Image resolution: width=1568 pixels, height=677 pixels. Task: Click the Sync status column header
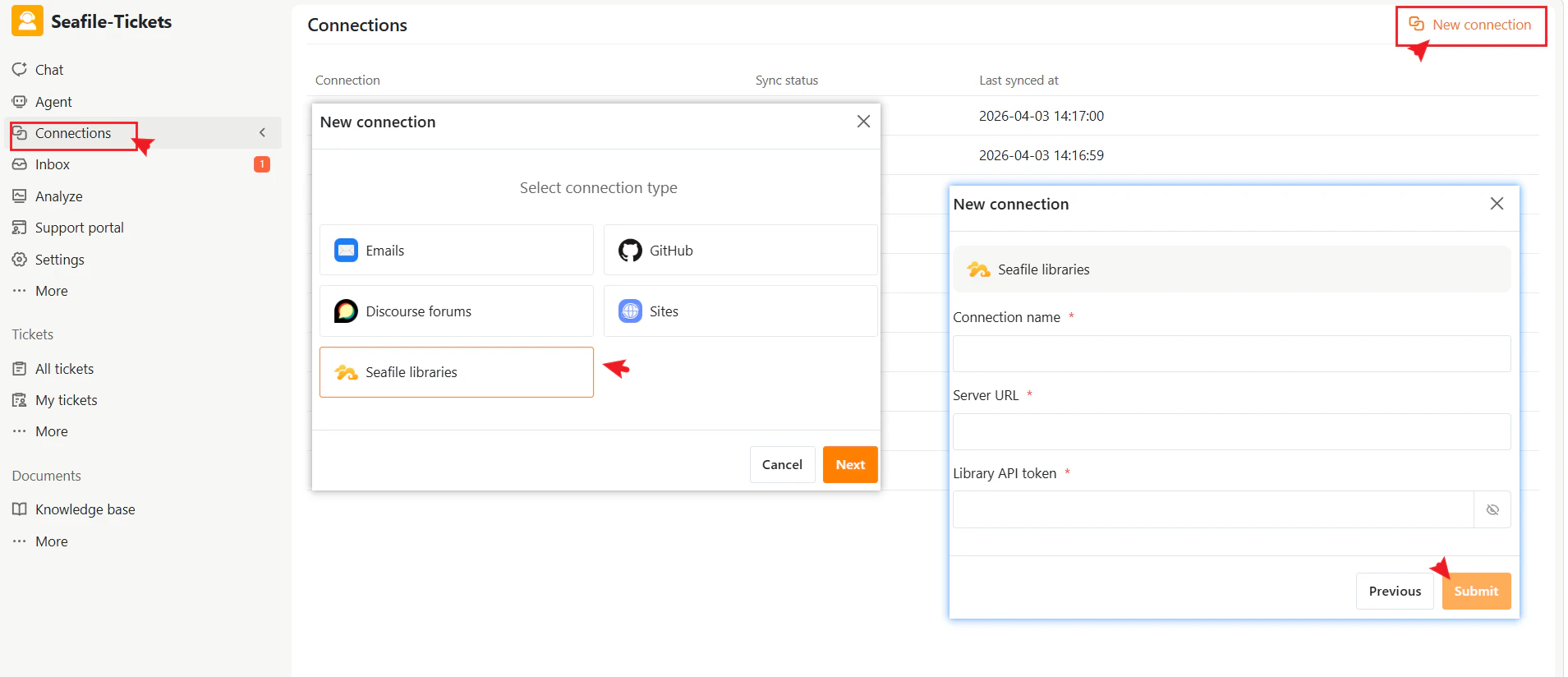pos(787,80)
